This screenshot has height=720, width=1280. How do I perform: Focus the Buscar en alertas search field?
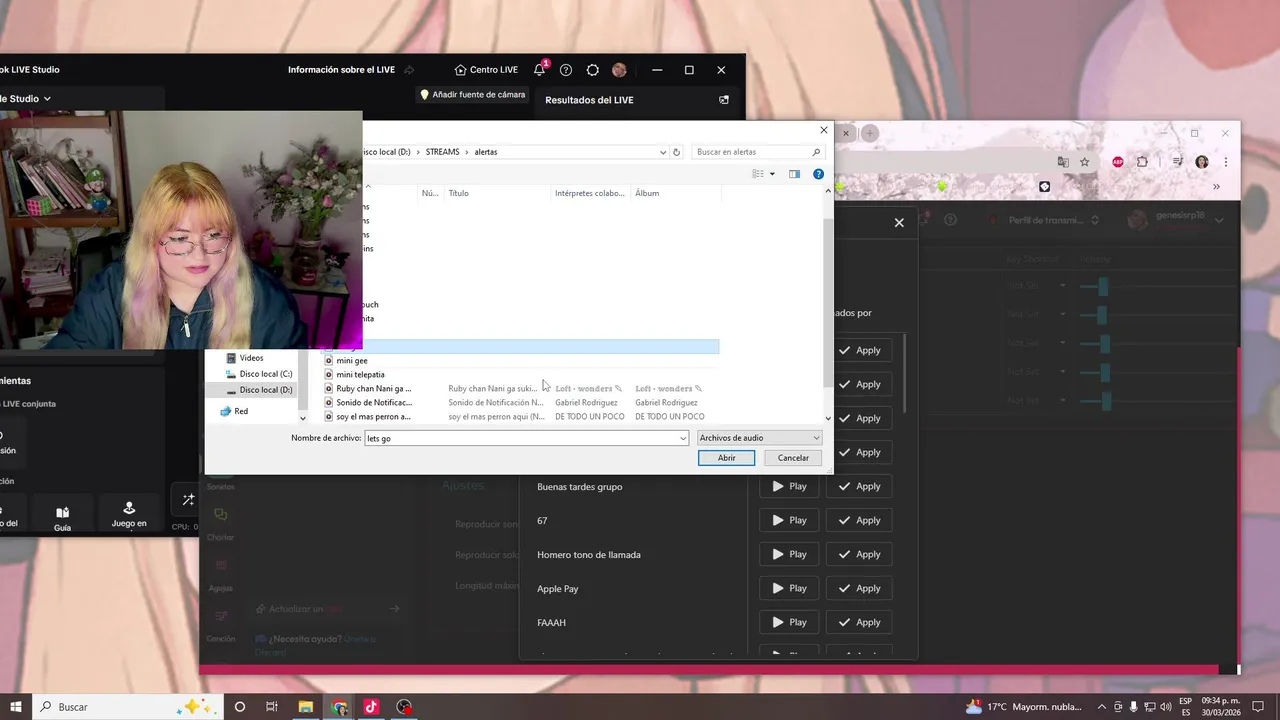(x=758, y=152)
